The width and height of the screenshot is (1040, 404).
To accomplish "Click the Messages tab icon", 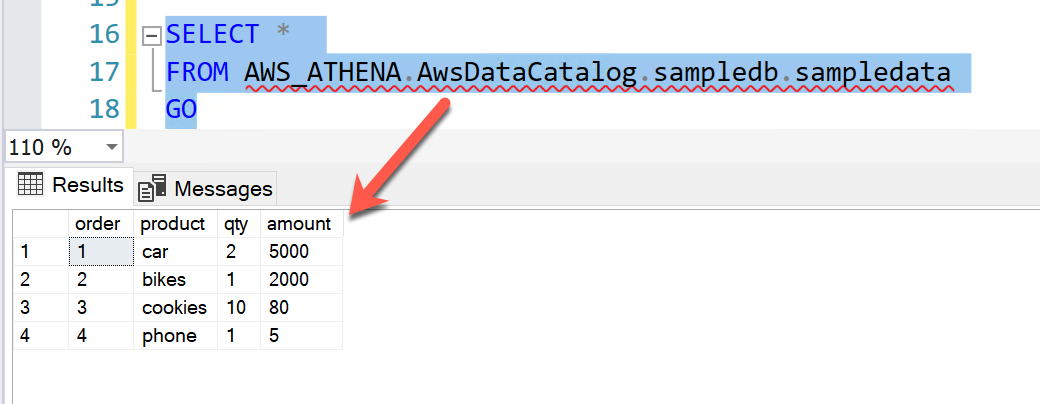I will point(152,188).
